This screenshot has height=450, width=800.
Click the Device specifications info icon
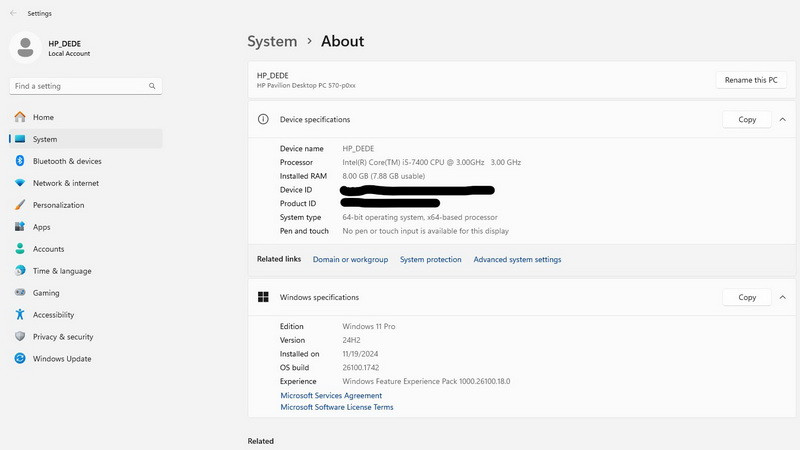tap(263, 119)
